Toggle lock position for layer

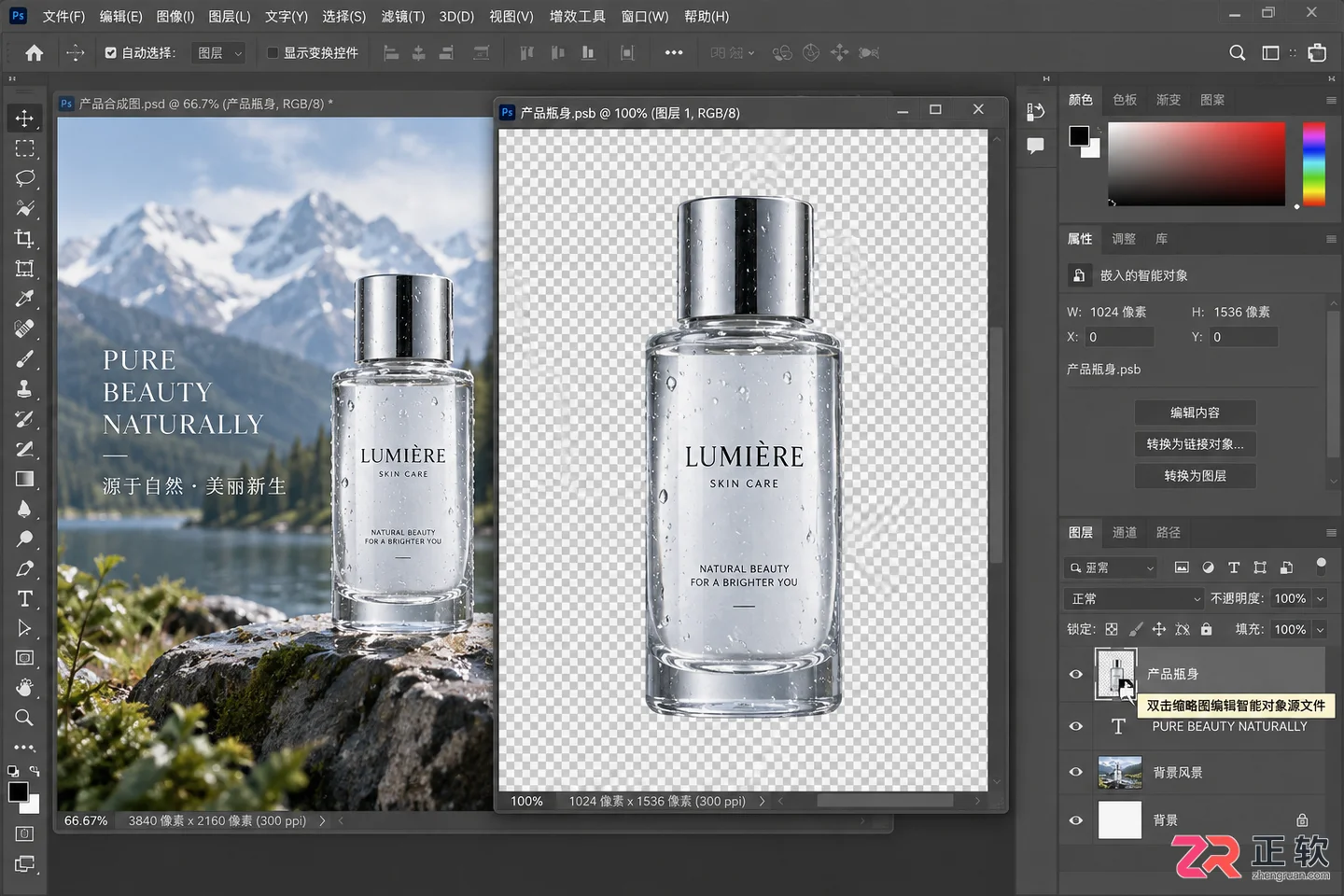(x=1158, y=630)
